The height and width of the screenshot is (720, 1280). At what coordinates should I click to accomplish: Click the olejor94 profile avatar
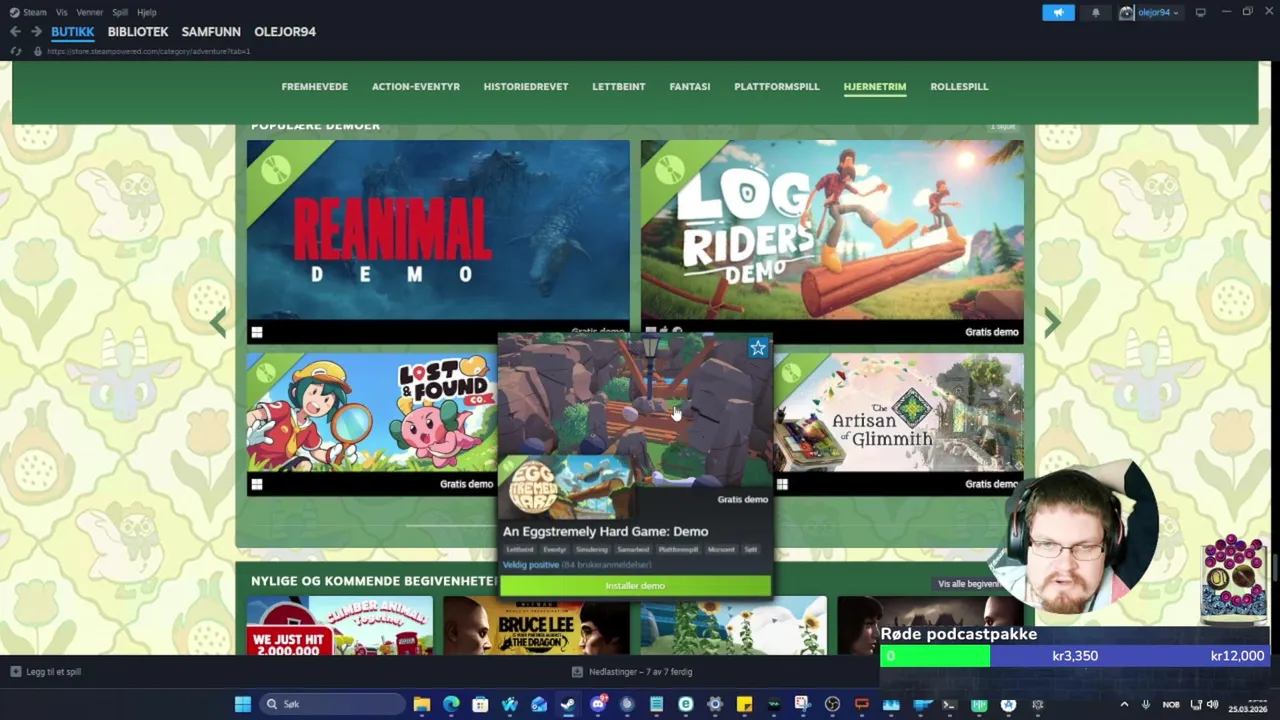tap(1127, 12)
